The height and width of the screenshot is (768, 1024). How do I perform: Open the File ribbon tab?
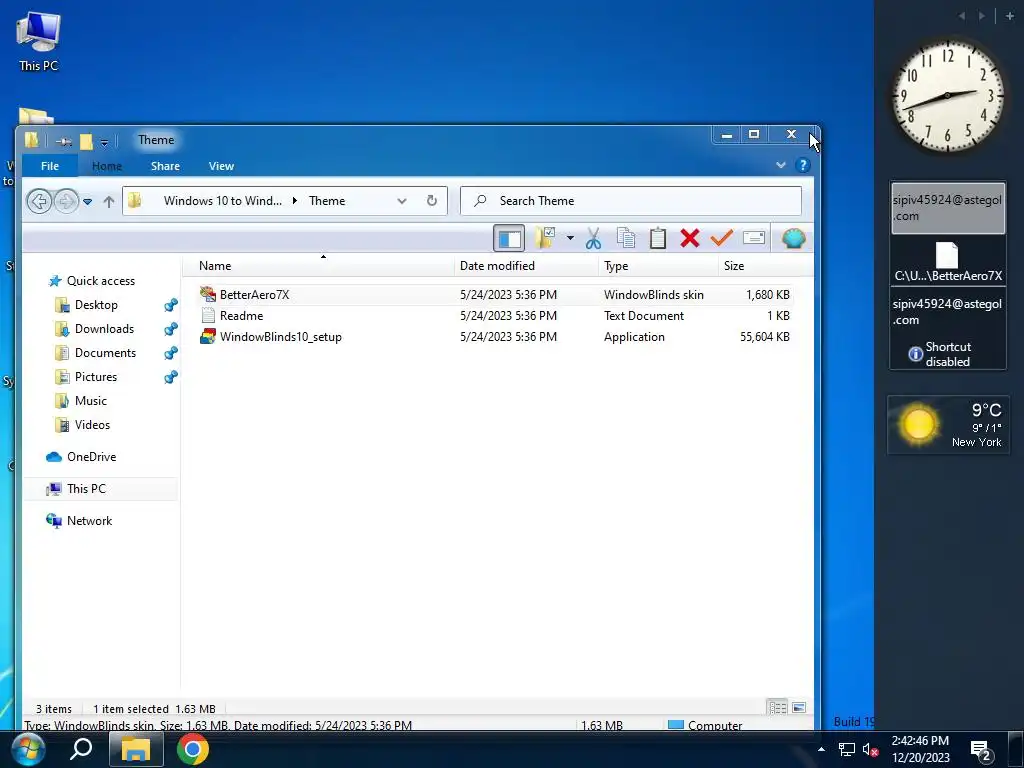50,166
